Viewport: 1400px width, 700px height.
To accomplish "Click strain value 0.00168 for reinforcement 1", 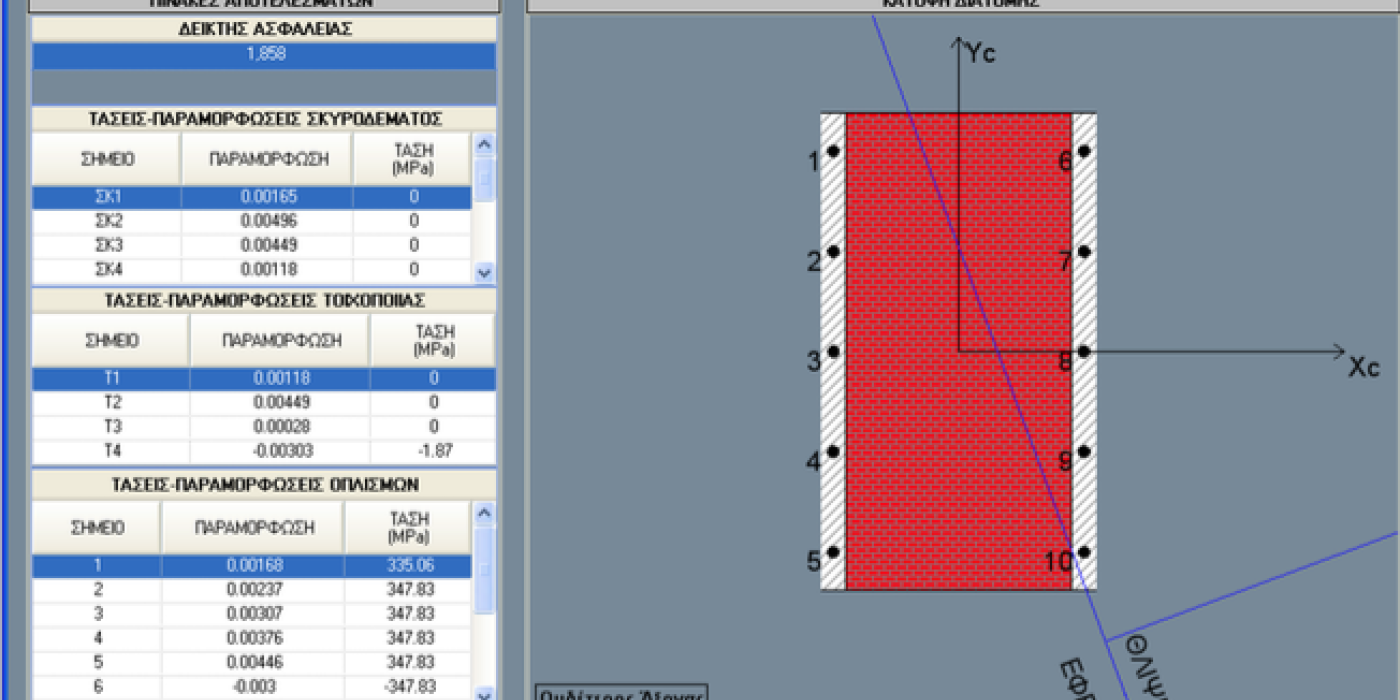I will click(253, 566).
